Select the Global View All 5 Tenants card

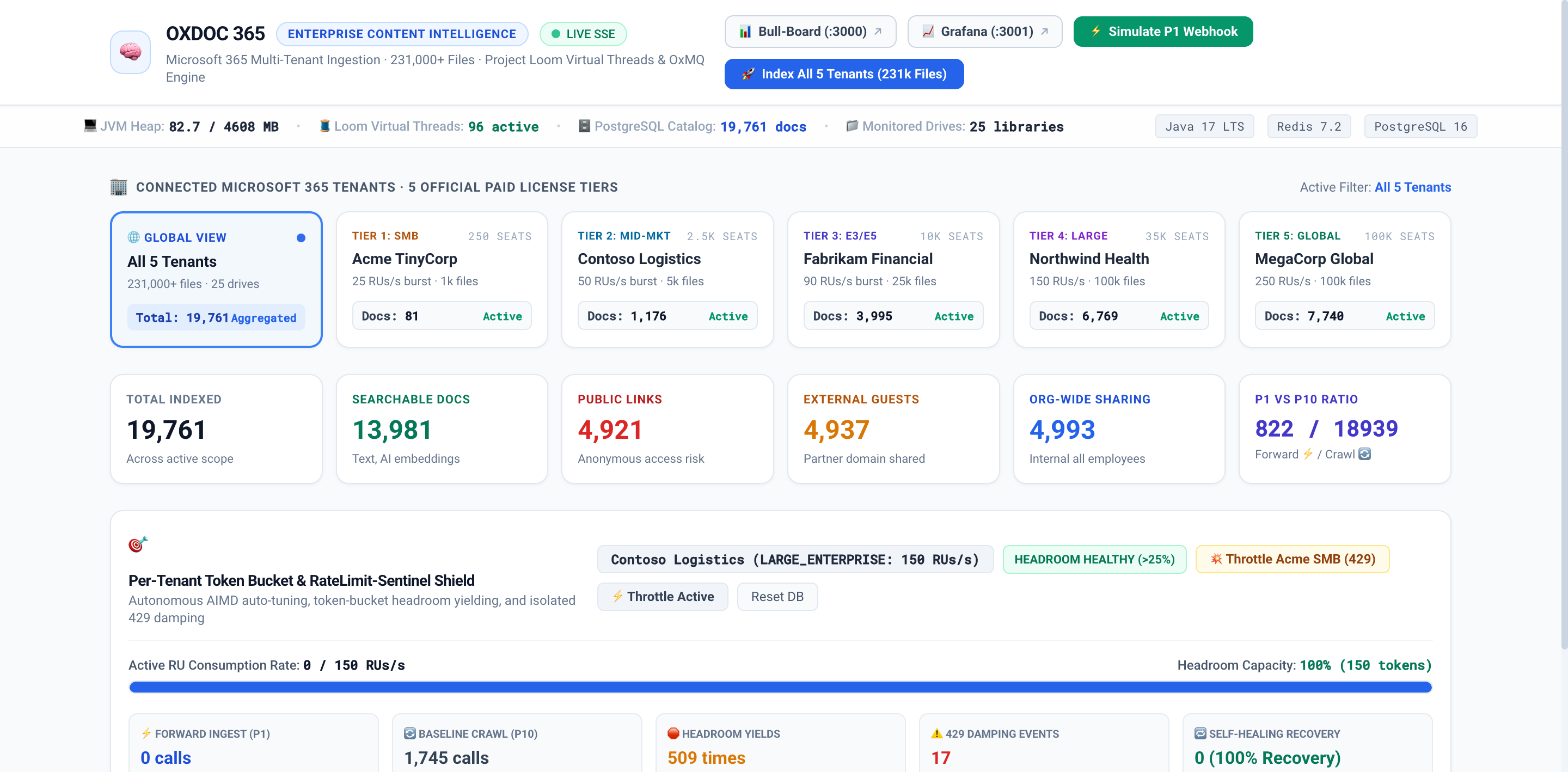[x=216, y=279]
